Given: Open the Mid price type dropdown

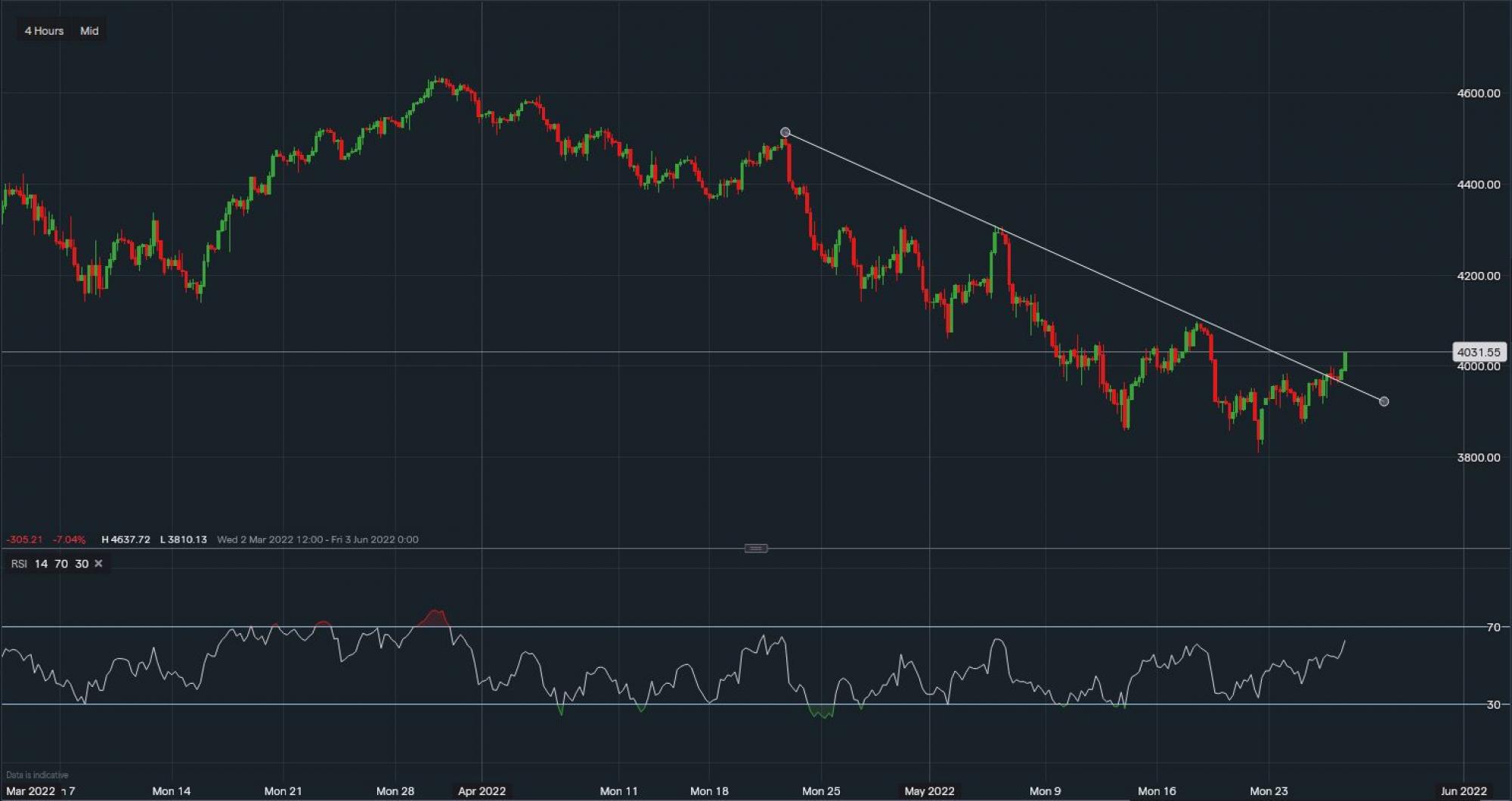Looking at the screenshot, I should pyautogui.click(x=89, y=31).
